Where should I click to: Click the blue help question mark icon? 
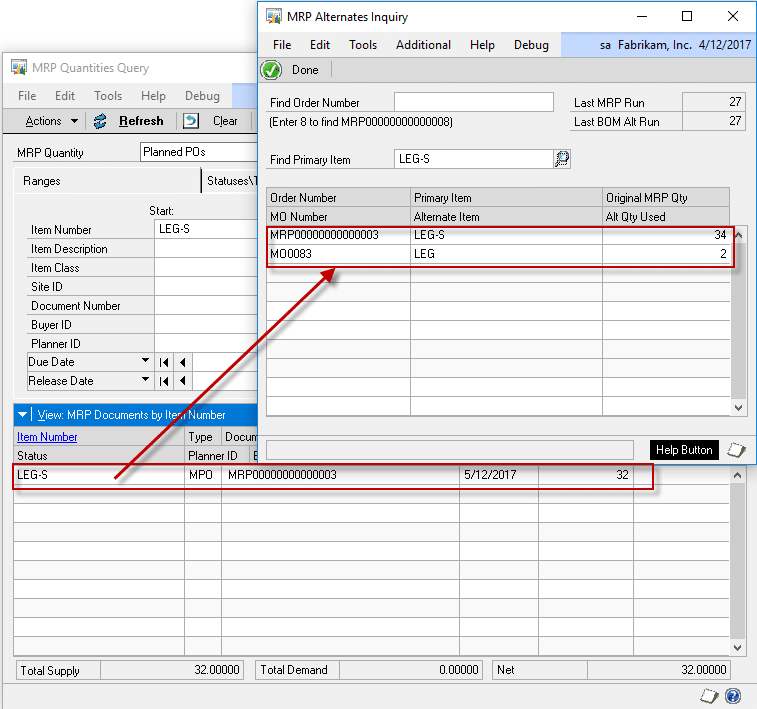point(733,696)
